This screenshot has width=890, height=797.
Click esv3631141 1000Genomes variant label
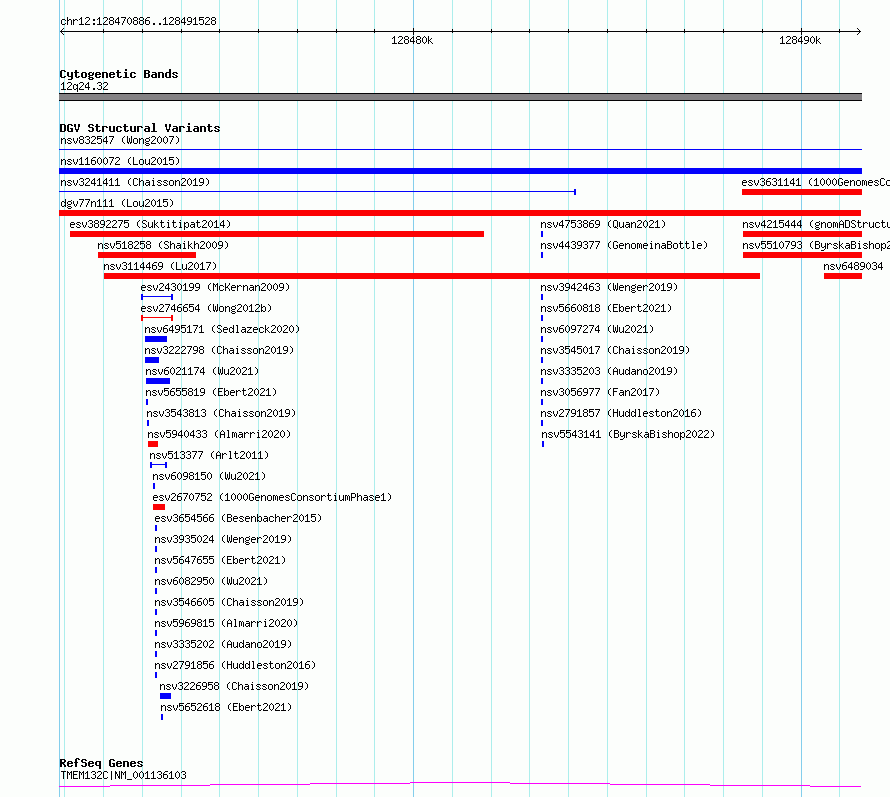(816, 182)
